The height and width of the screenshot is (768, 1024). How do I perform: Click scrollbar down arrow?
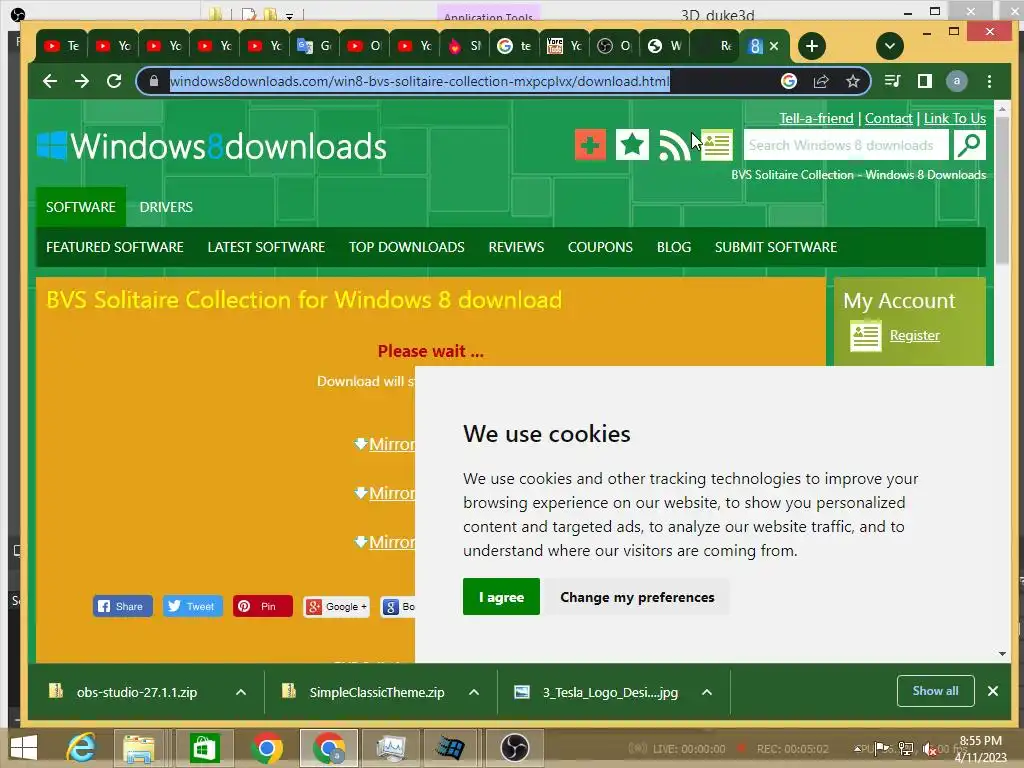[1002, 654]
